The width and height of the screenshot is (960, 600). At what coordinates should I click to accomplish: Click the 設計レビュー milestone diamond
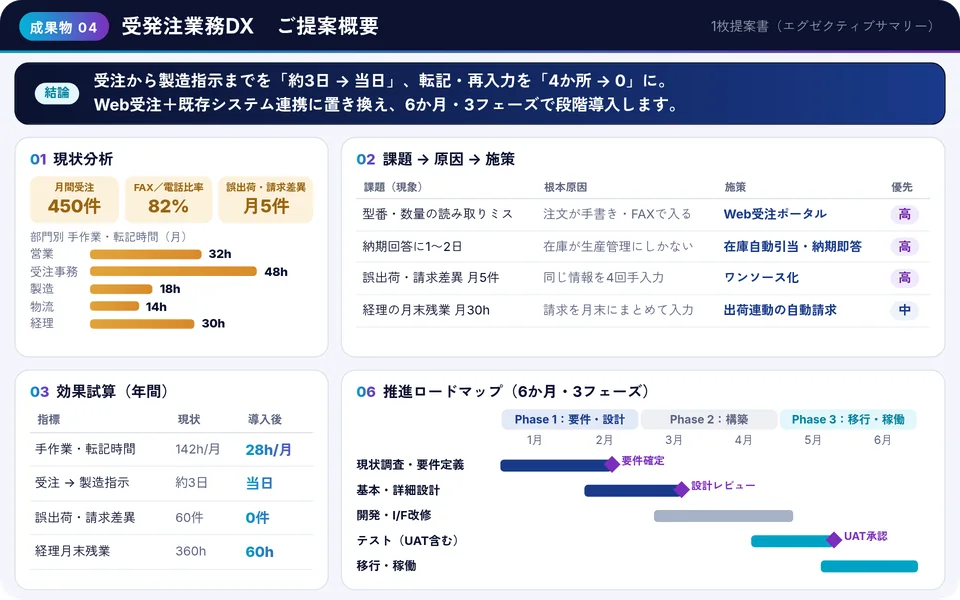click(x=681, y=490)
